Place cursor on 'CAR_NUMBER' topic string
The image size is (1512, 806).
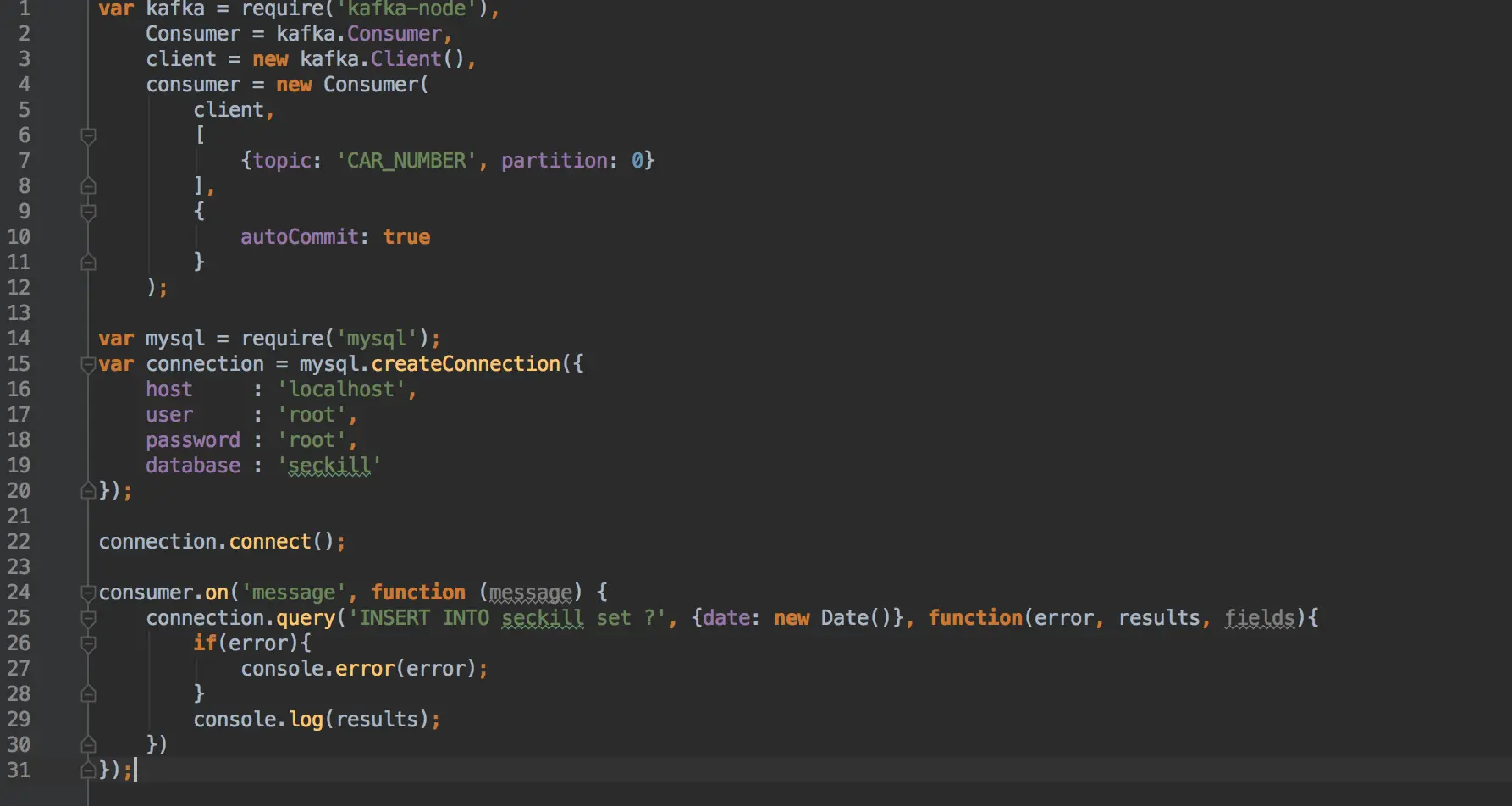[406, 161]
